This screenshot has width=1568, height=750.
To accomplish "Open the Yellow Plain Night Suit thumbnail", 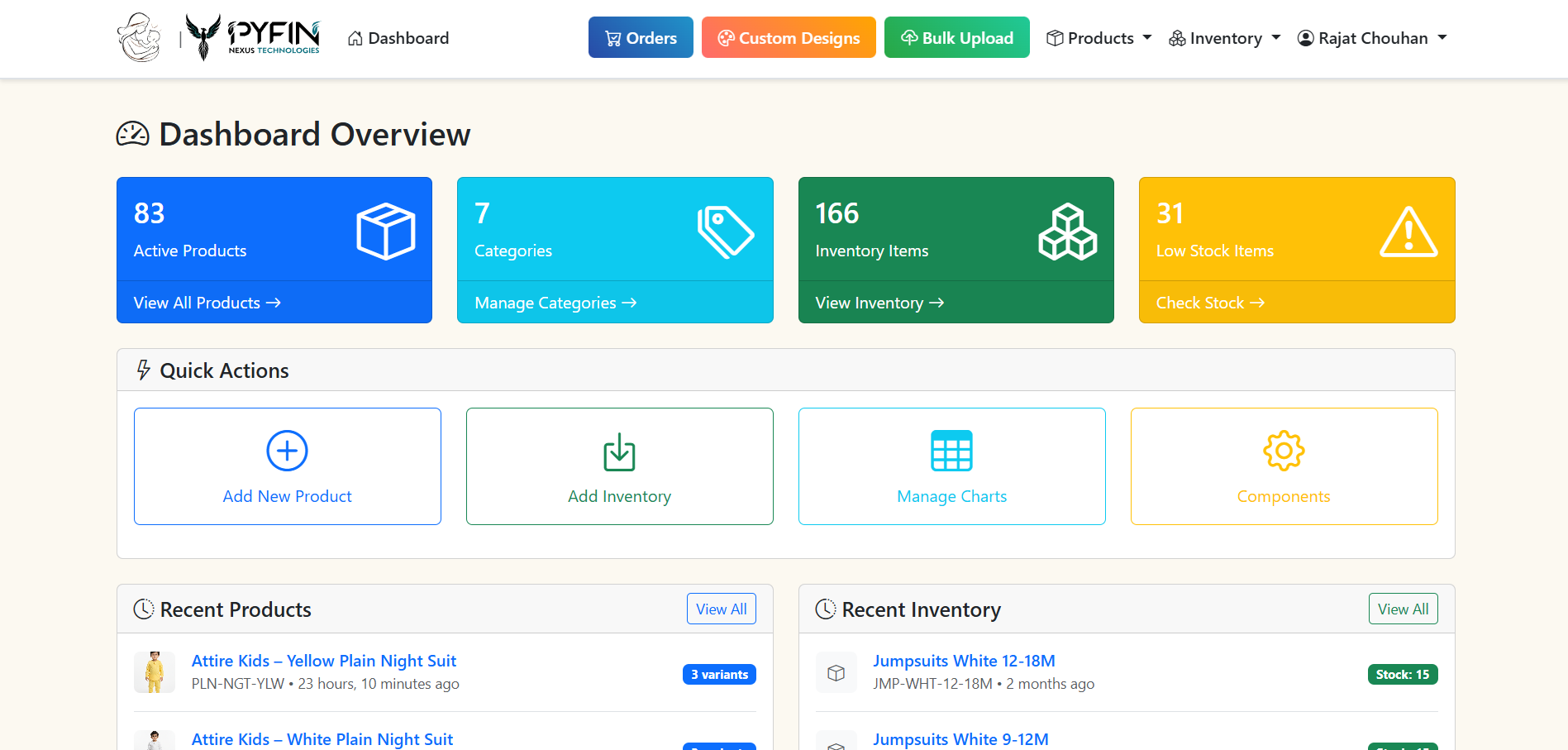I will (x=155, y=672).
